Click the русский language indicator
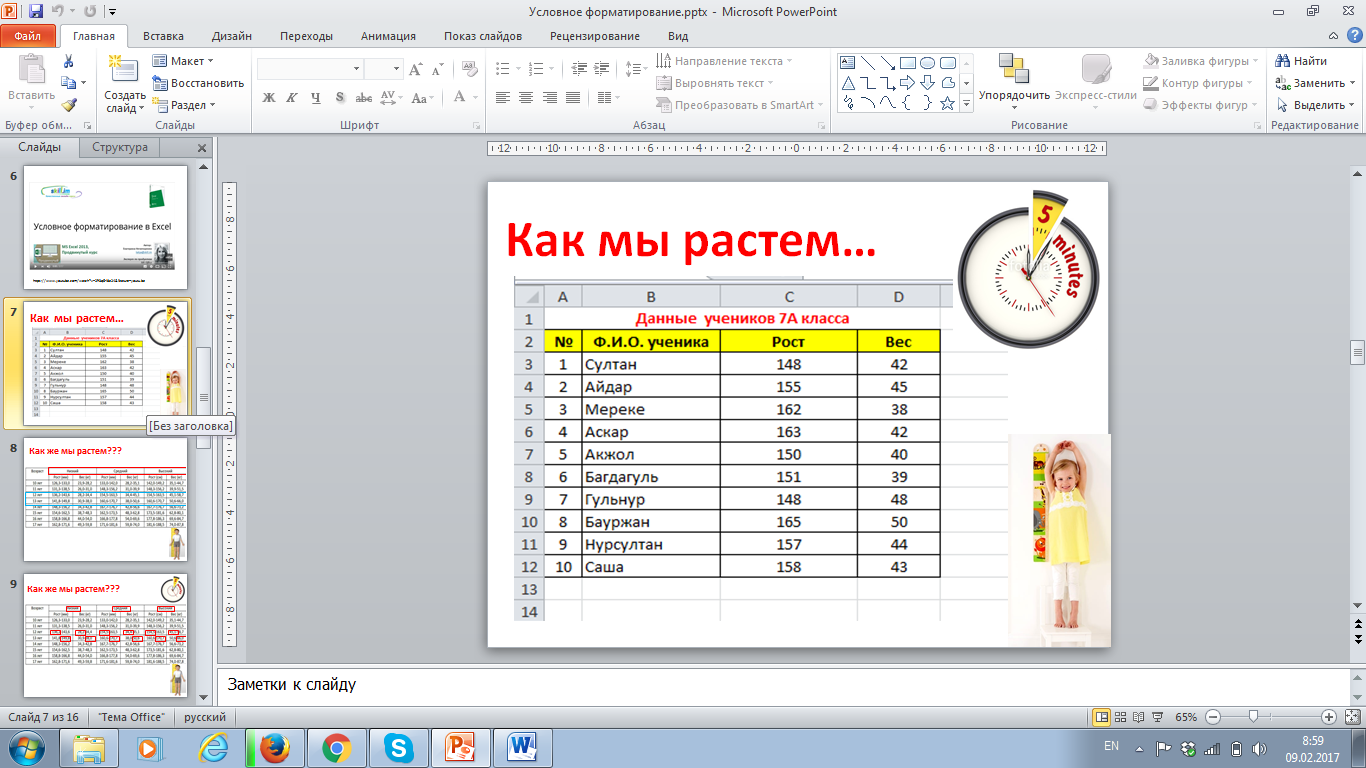This screenshot has width=1366, height=768. pos(205,717)
